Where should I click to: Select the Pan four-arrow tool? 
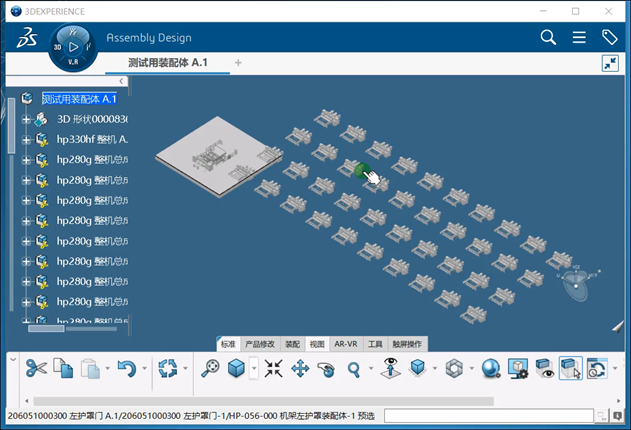tap(300, 368)
